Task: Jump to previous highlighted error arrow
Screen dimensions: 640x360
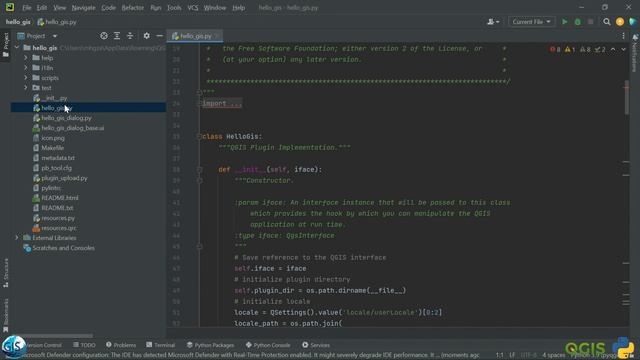Action: click(613, 49)
